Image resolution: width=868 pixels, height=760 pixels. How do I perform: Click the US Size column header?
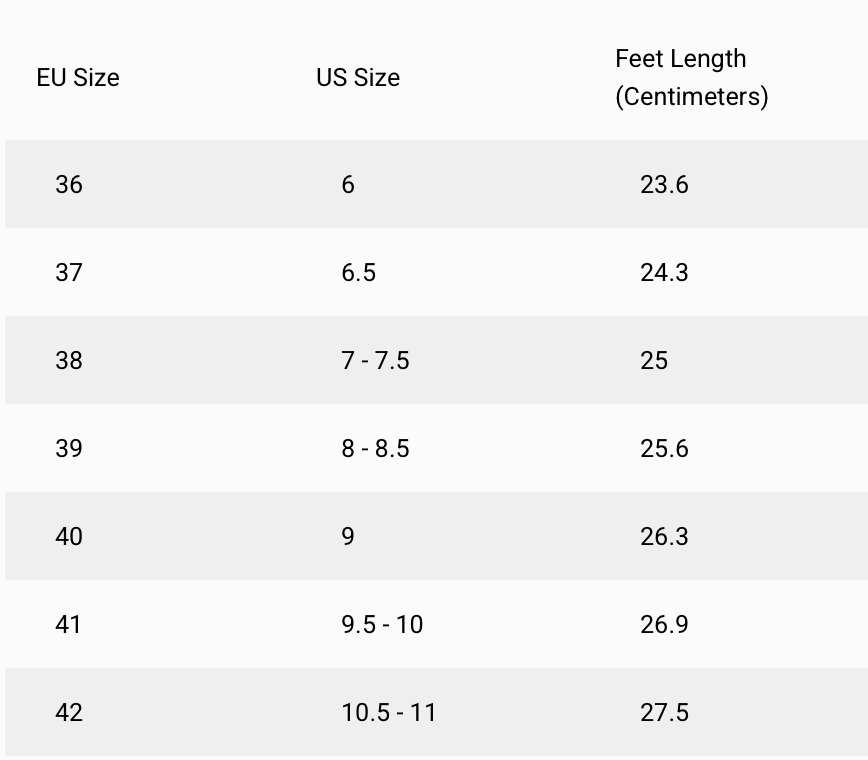tap(358, 78)
